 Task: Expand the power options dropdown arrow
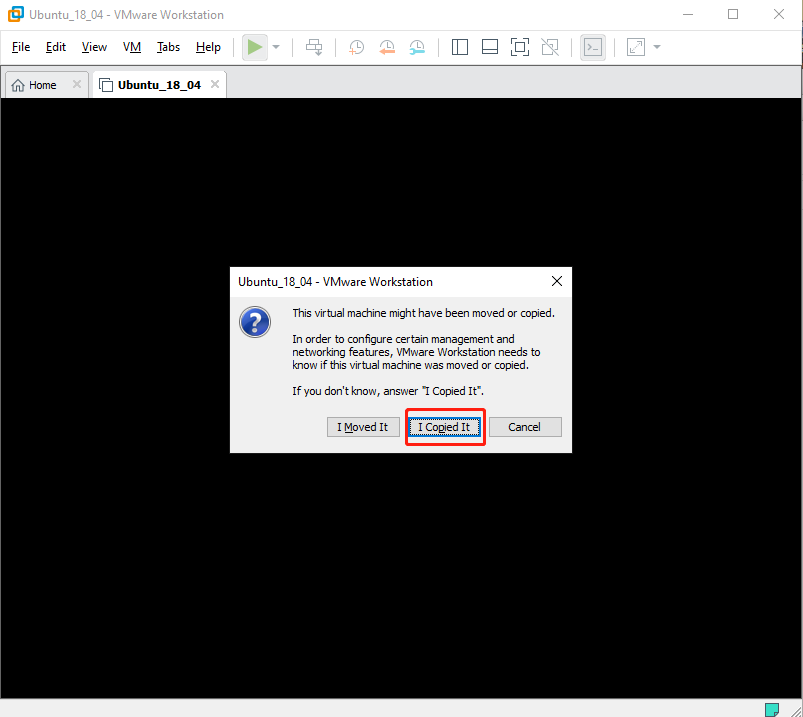tap(276, 47)
